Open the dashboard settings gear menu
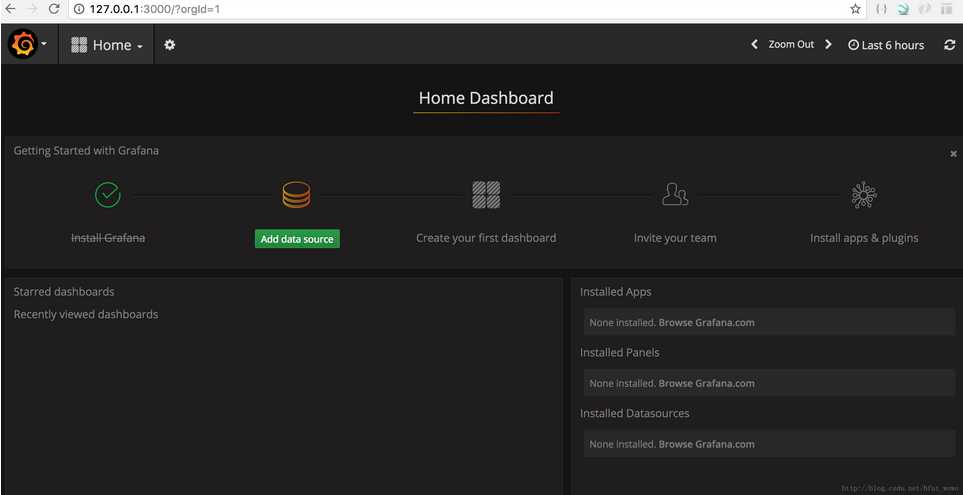 pyautogui.click(x=170, y=45)
